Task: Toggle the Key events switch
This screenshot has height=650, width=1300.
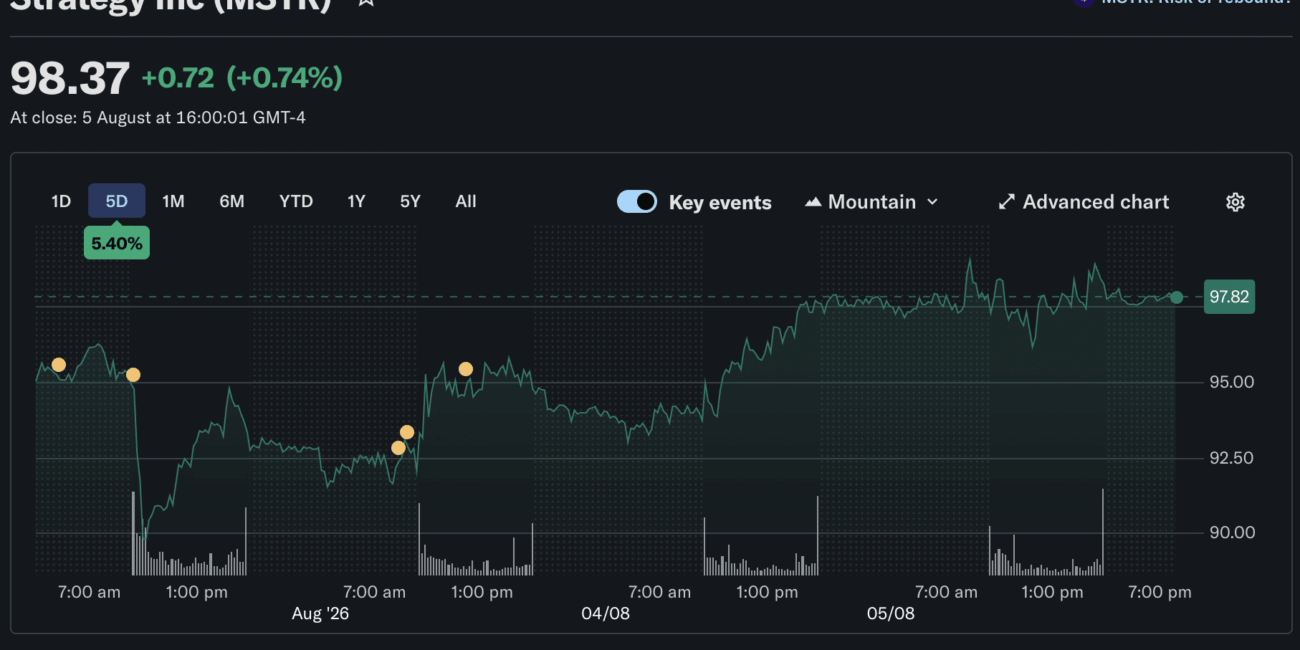Action: [x=637, y=202]
